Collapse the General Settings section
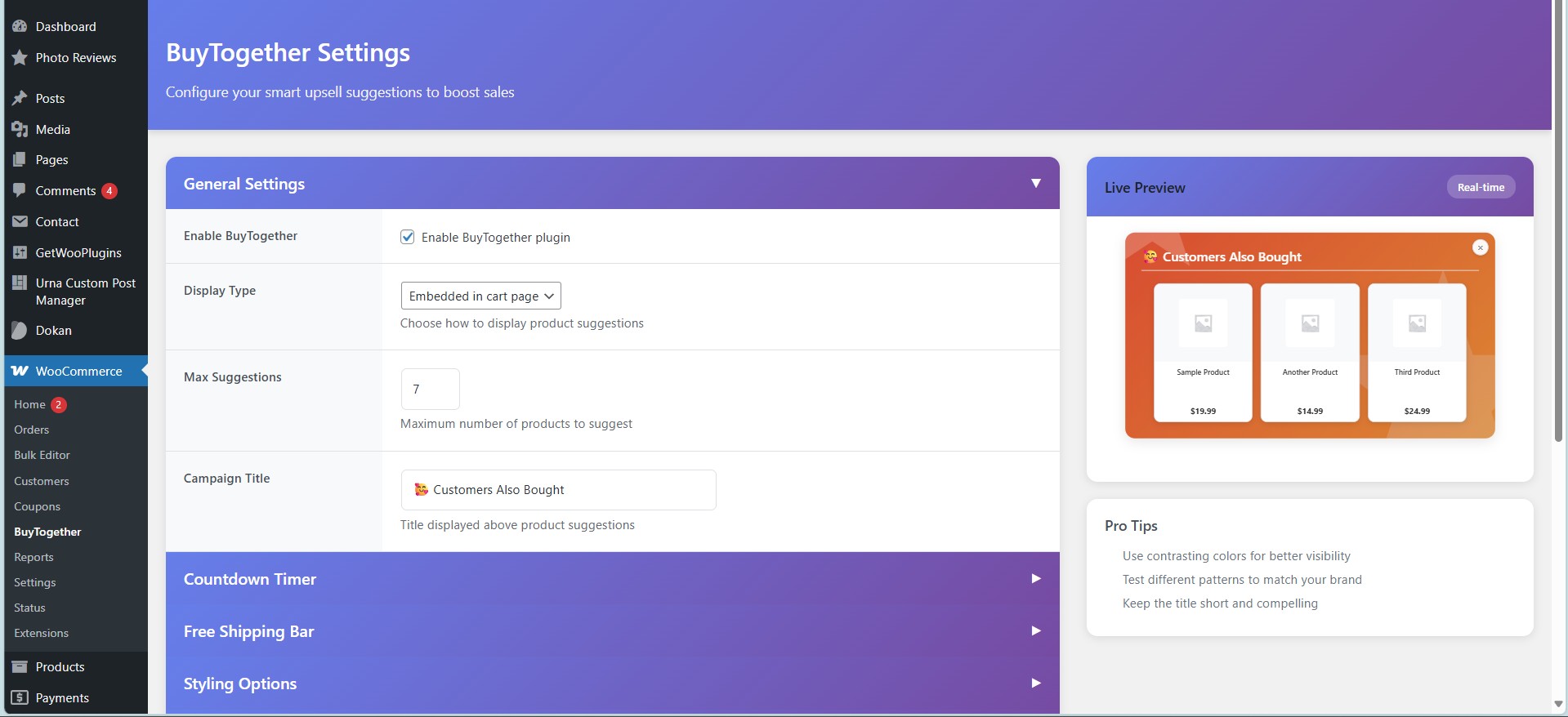This screenshot has height=717, width=1568. click(x=1035, y=184)
